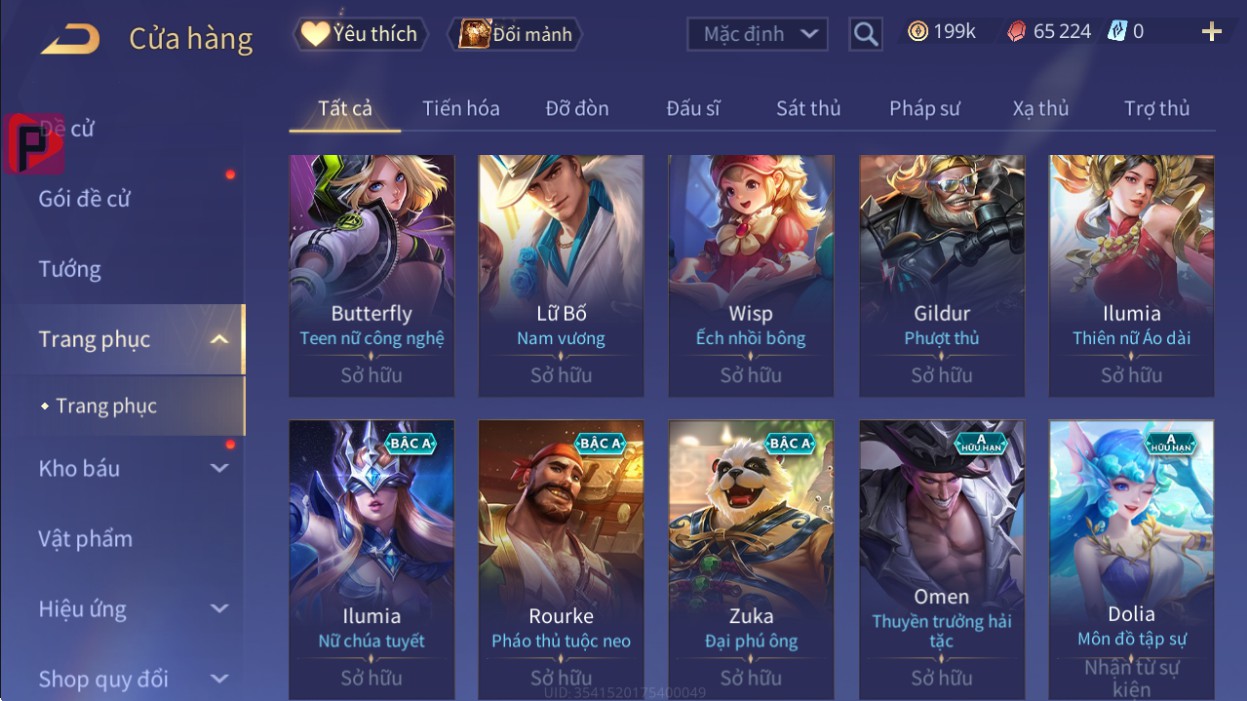The width and height of the screenshot is (1247, 701).
Task: Tap the plus icon to add currency
Action: [1212, 32]
